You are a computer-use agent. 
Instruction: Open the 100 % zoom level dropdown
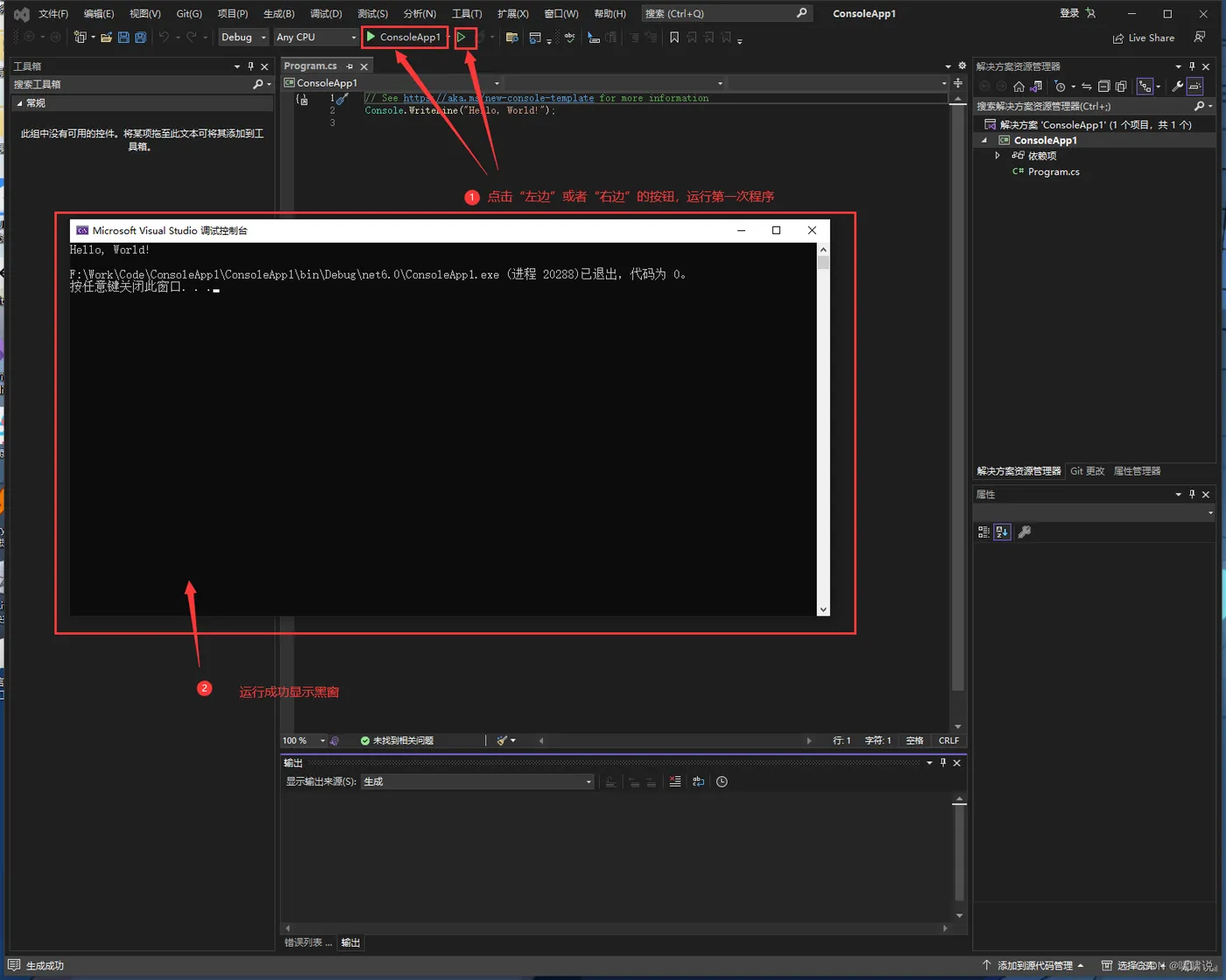[304, 741]
